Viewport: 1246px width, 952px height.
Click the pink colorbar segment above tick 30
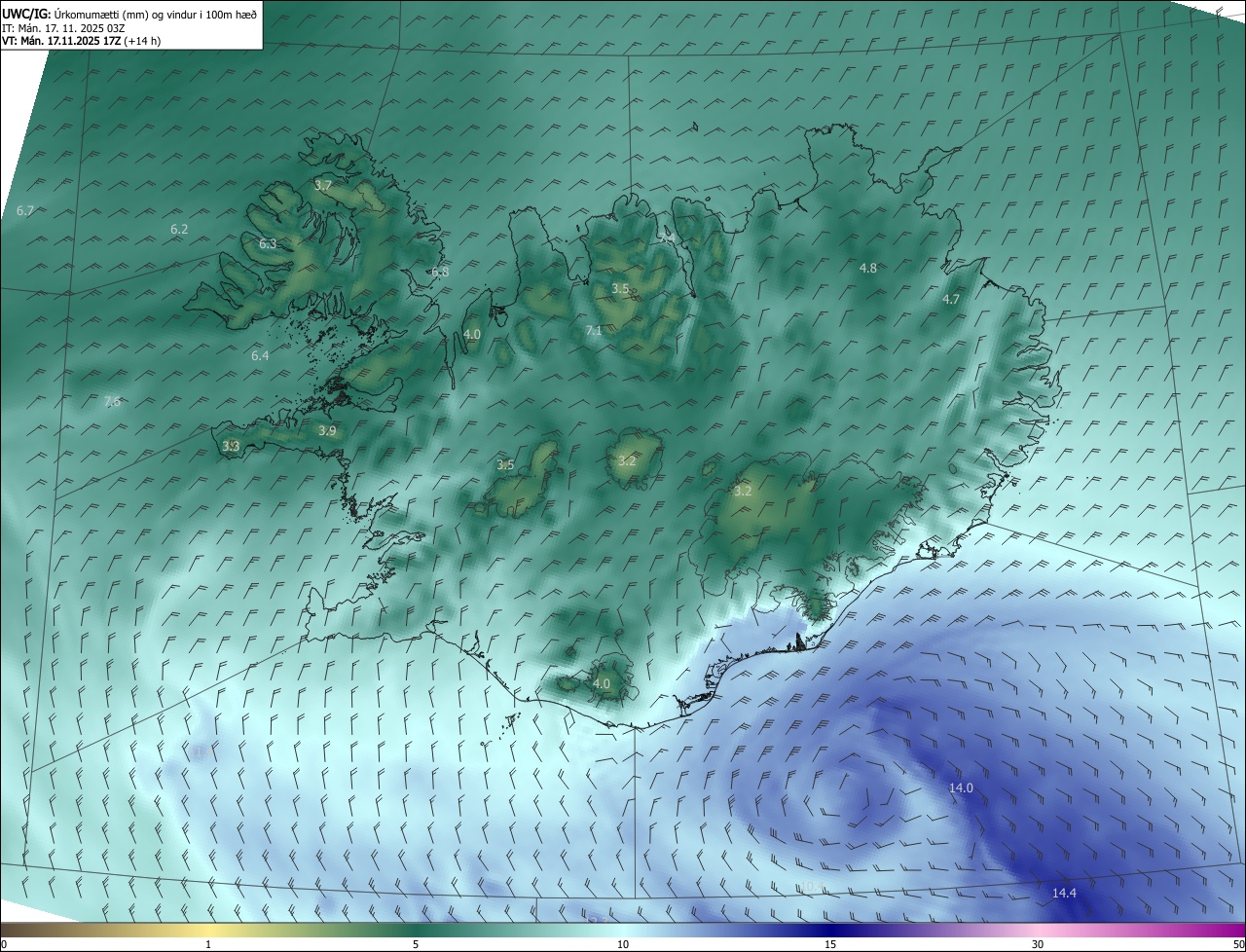[x=1038, y=931]
